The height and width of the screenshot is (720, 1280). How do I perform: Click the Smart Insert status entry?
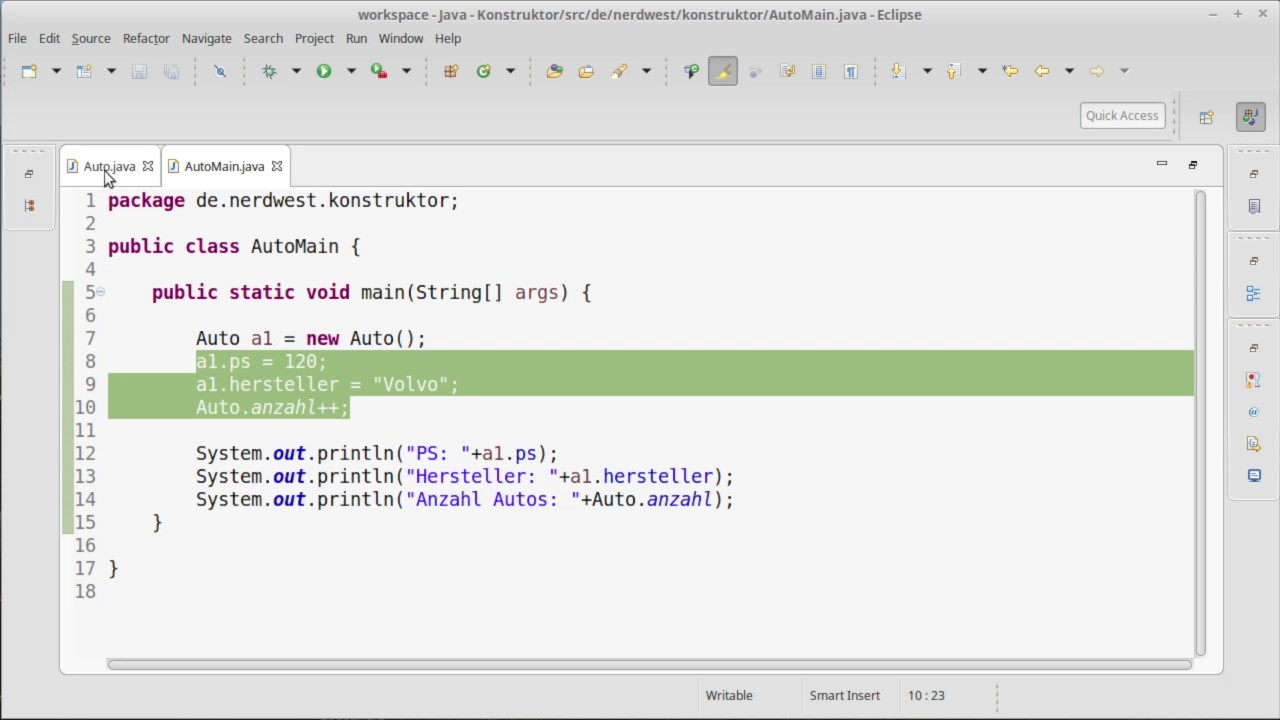(845, 696)
